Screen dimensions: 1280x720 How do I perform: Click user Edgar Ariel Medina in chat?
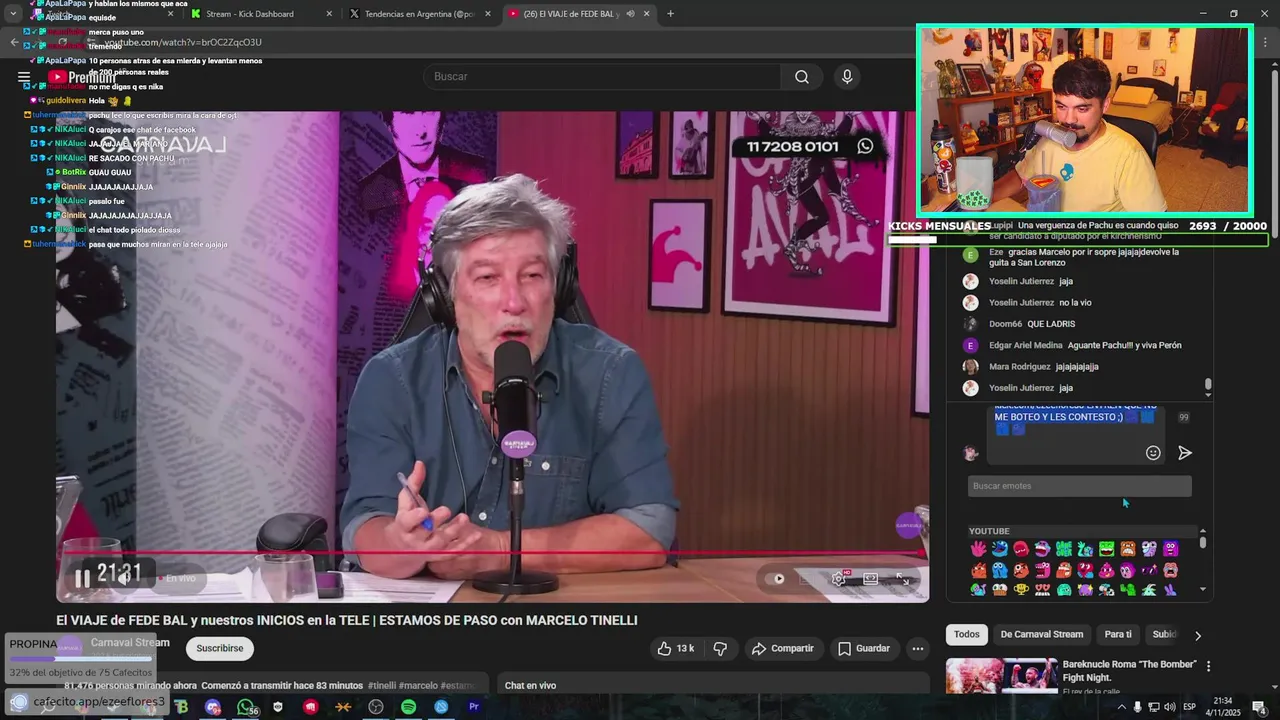(1025, 346)
